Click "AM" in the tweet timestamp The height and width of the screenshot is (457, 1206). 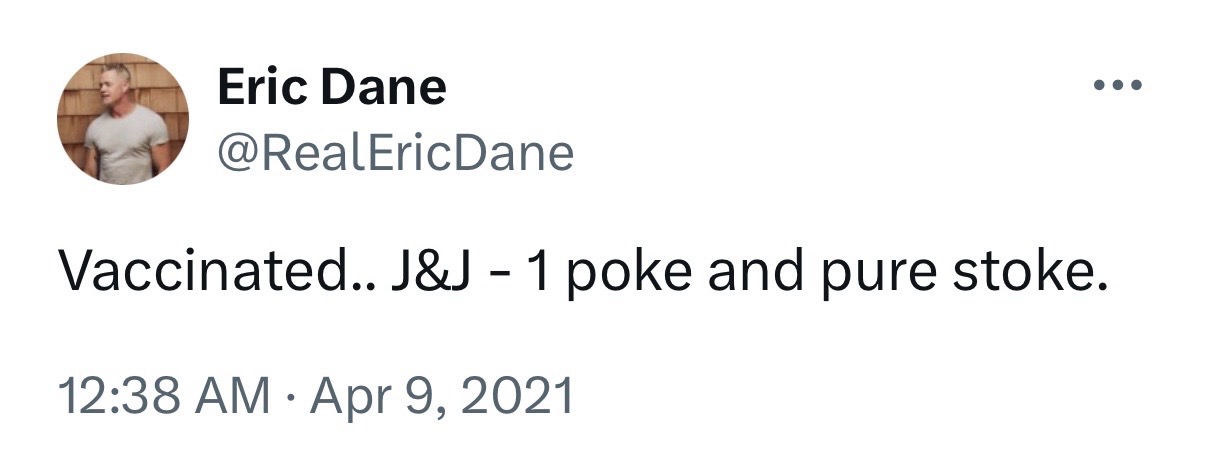click(234, 396)
